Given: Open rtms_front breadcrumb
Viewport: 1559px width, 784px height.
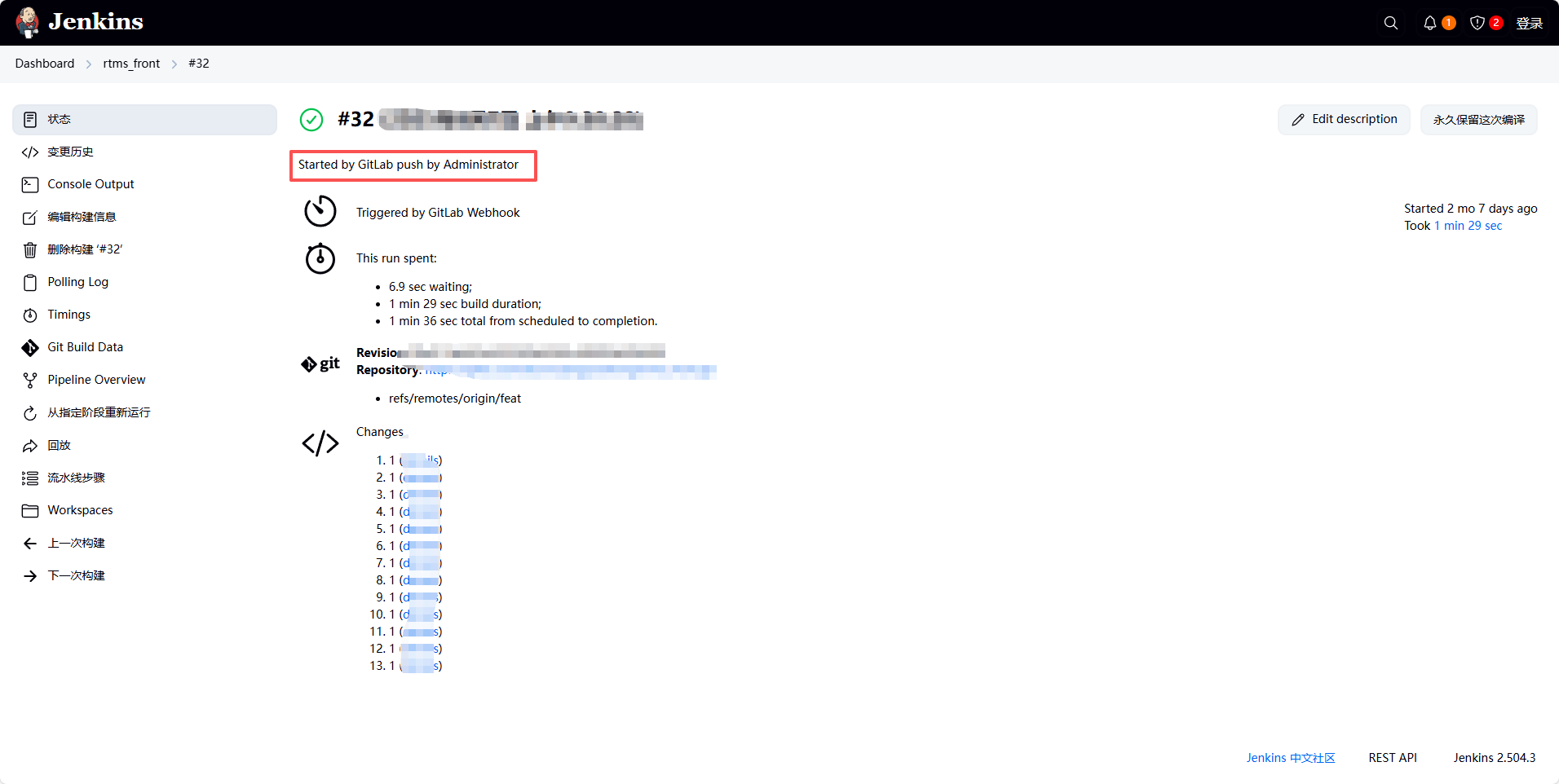Looking at the screenshot, I should pyautogui.click(x=131, y=64).
